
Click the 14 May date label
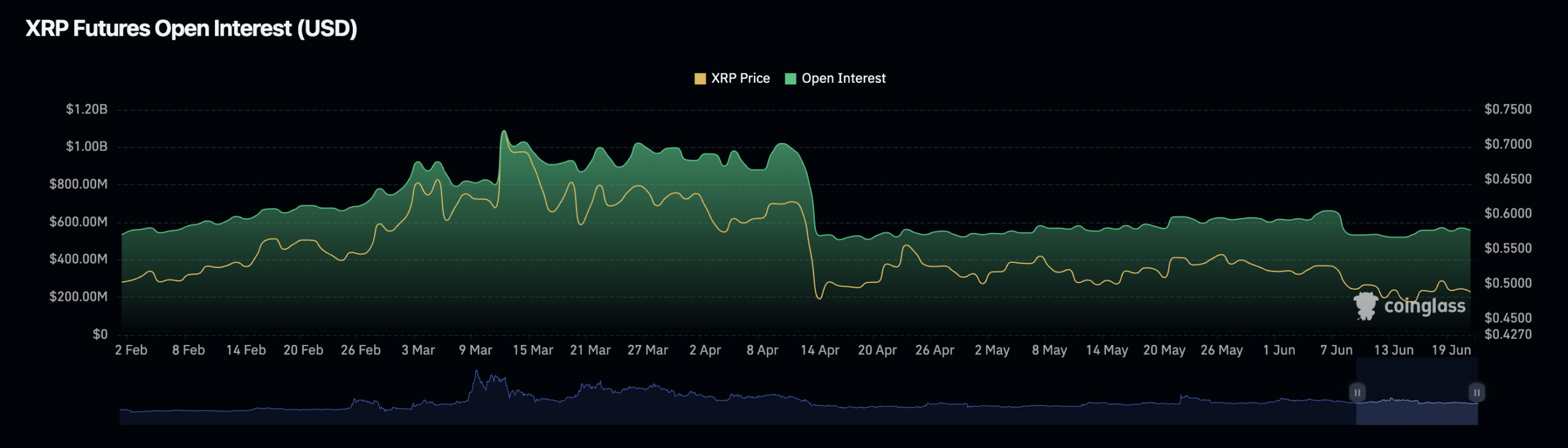coord(1107,350)
